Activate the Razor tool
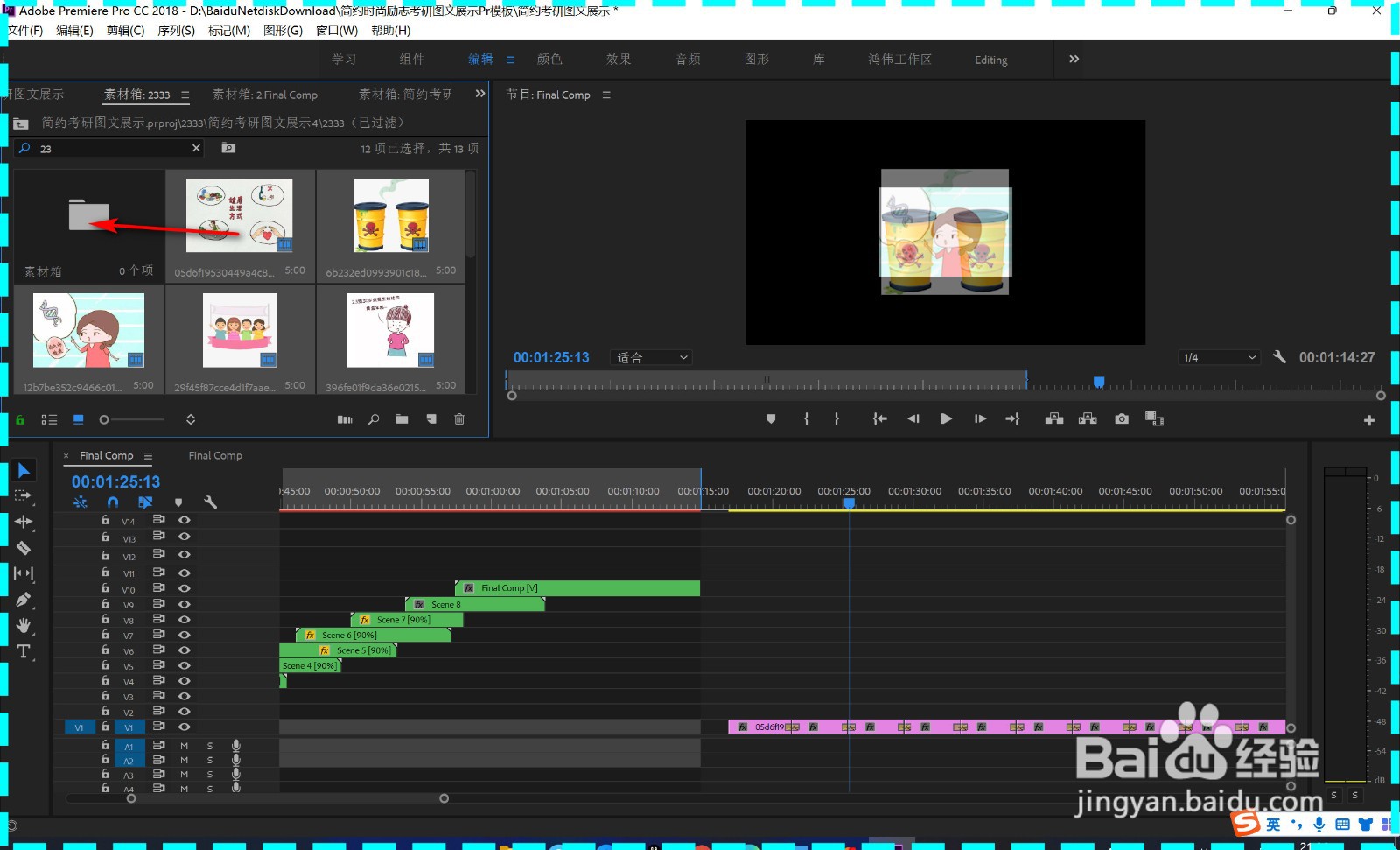The height and width of the screenshot is (850, 1400). point(24,548)
